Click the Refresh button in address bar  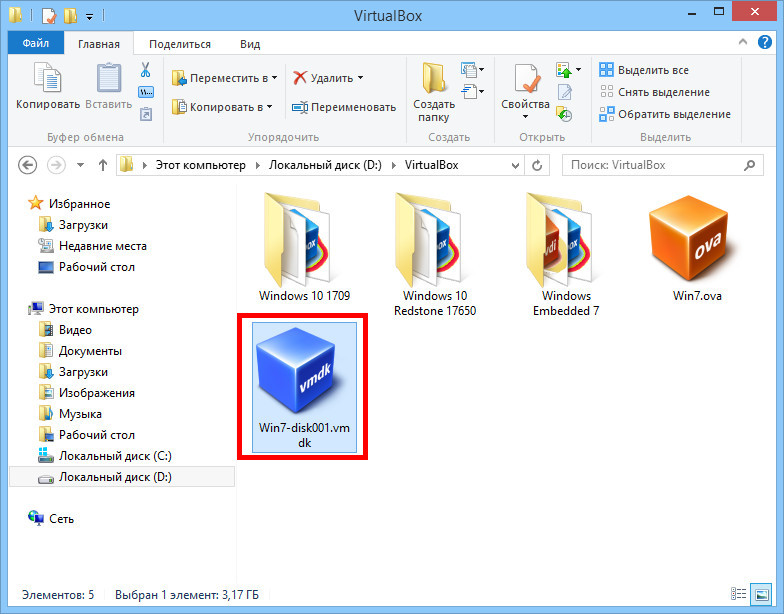537,165
